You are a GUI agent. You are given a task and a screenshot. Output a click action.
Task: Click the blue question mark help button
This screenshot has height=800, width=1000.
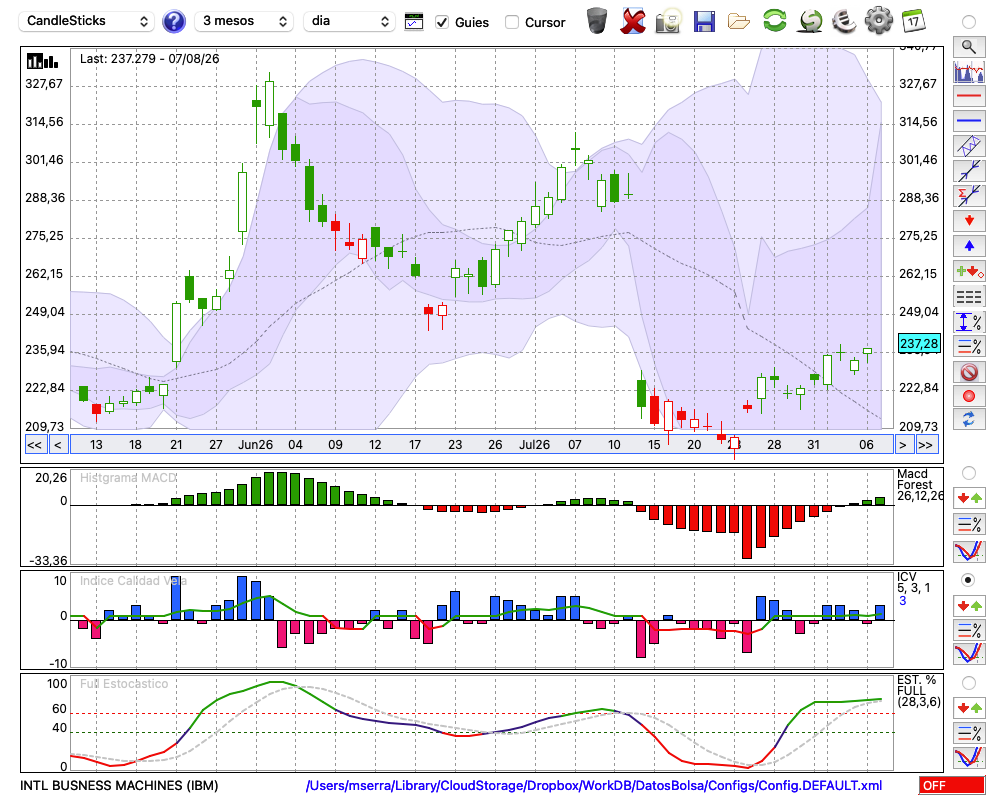(x=173, y=22)
